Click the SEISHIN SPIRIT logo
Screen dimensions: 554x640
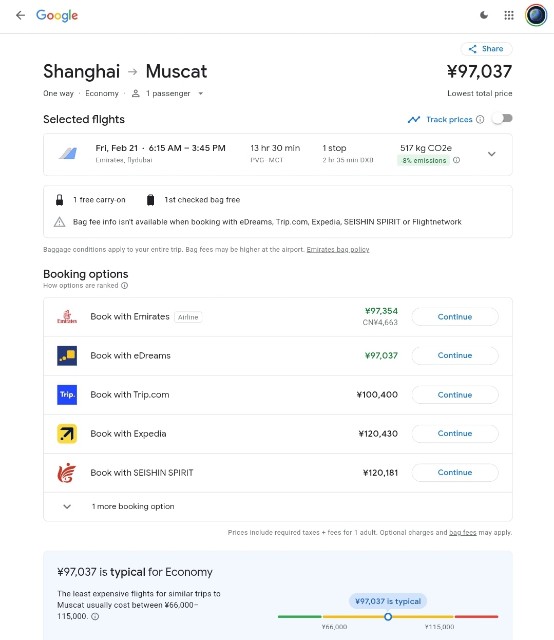tap(67, 473)
